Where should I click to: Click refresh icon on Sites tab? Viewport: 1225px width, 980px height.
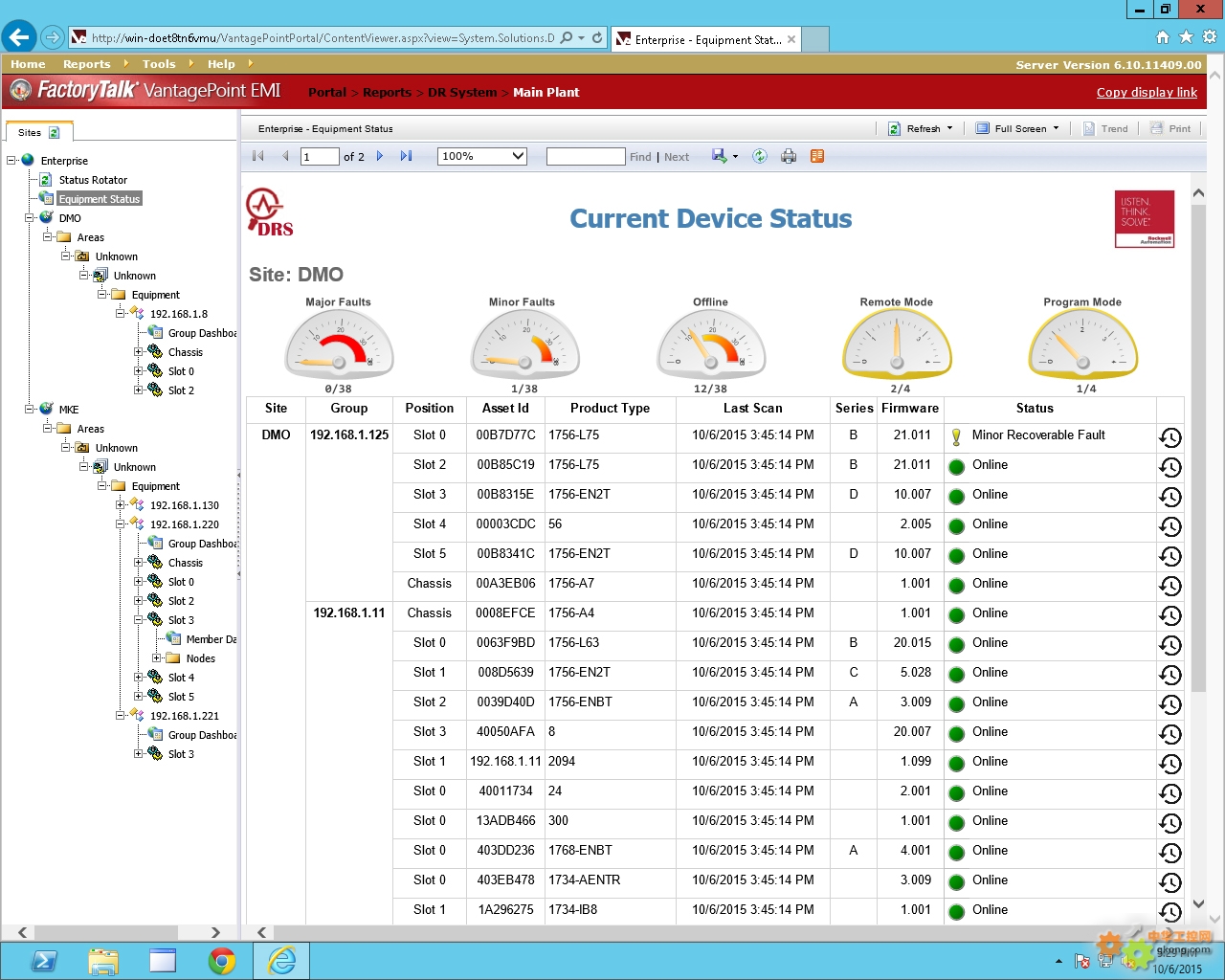pos(55,133)
